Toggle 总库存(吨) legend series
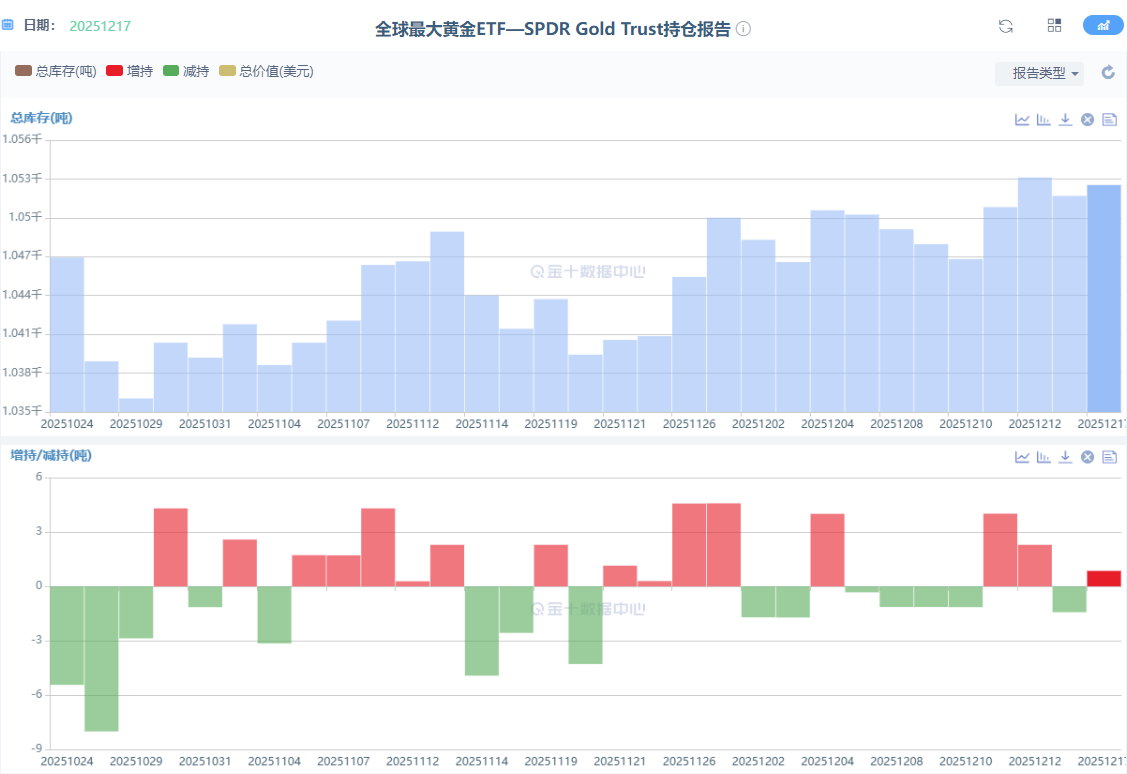Image resolution: width=1127 pixels, height=774 pixels. pyautogui.click(x=56, y=71)
